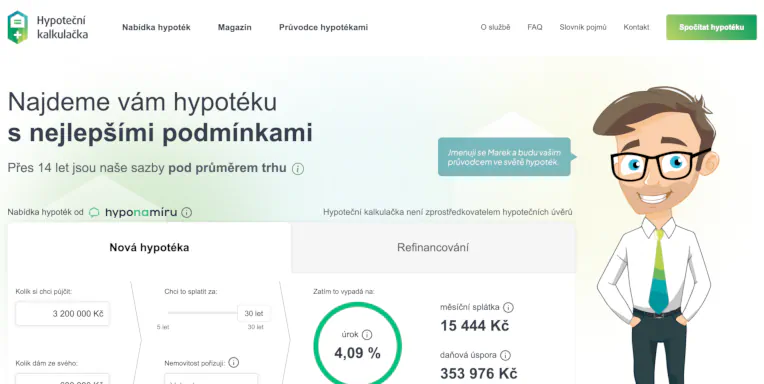Click the 'Kolik dám ze svého' input field
The width and height of the screenshot is (764, 384).
(62, 379)
